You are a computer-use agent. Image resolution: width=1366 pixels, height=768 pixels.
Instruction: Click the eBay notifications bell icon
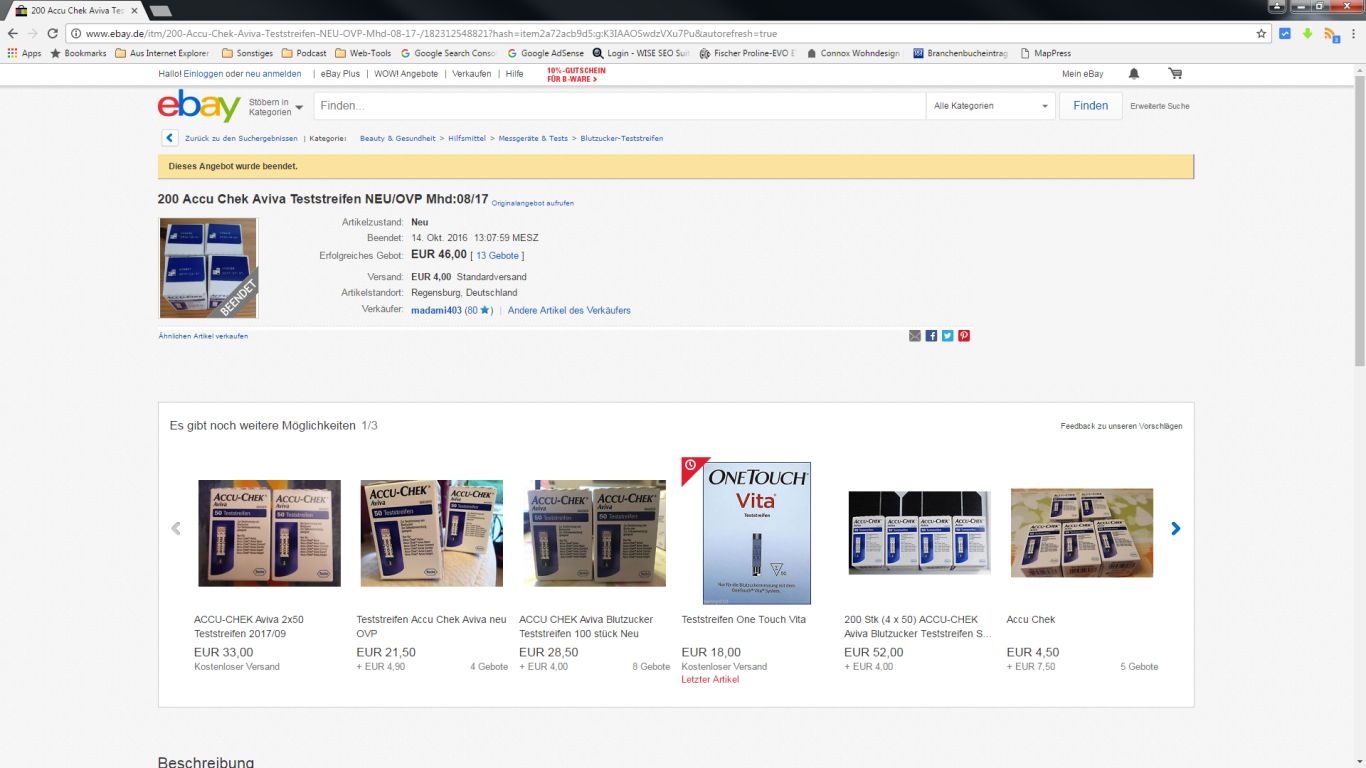click(x=1133, y=74)
